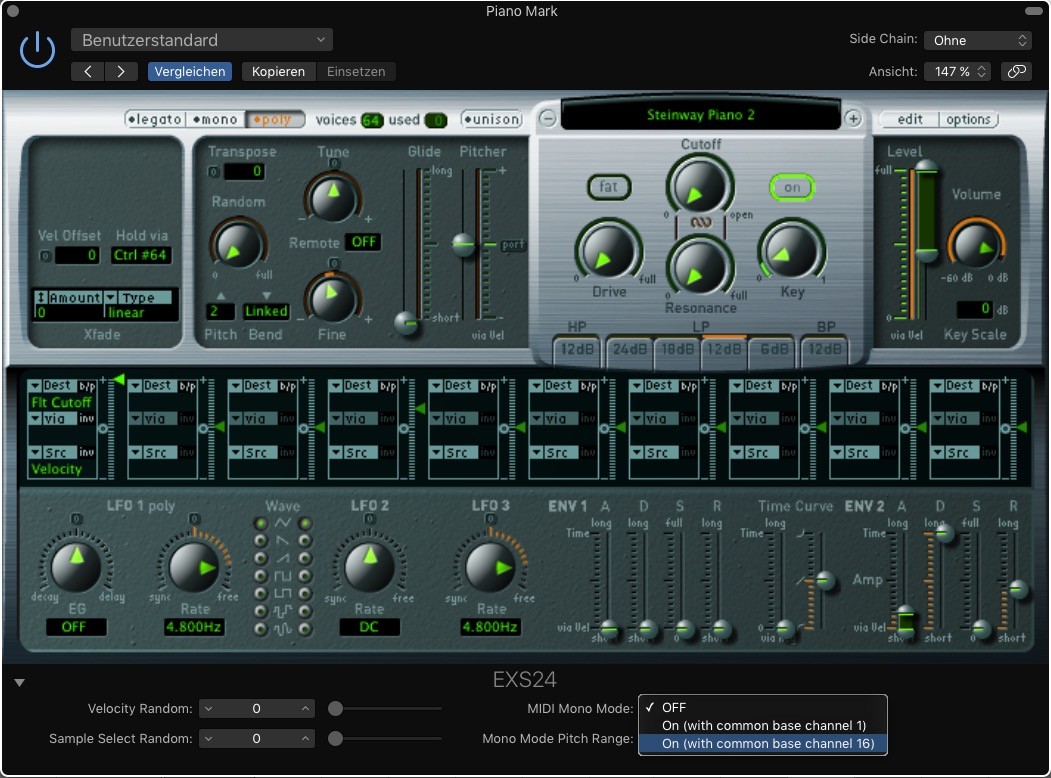Click the link chain icon button
The image size is (1051, 778).
[1017, 71]
